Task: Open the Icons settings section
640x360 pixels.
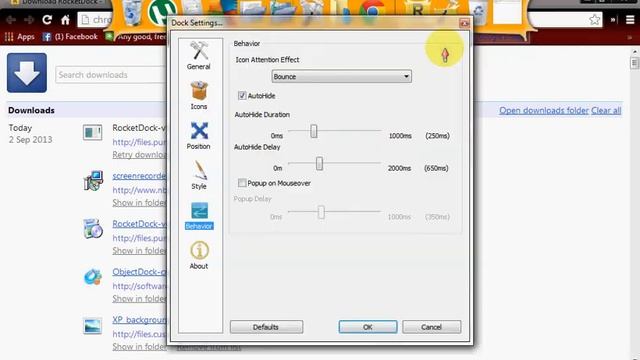Action: [199, 95]
